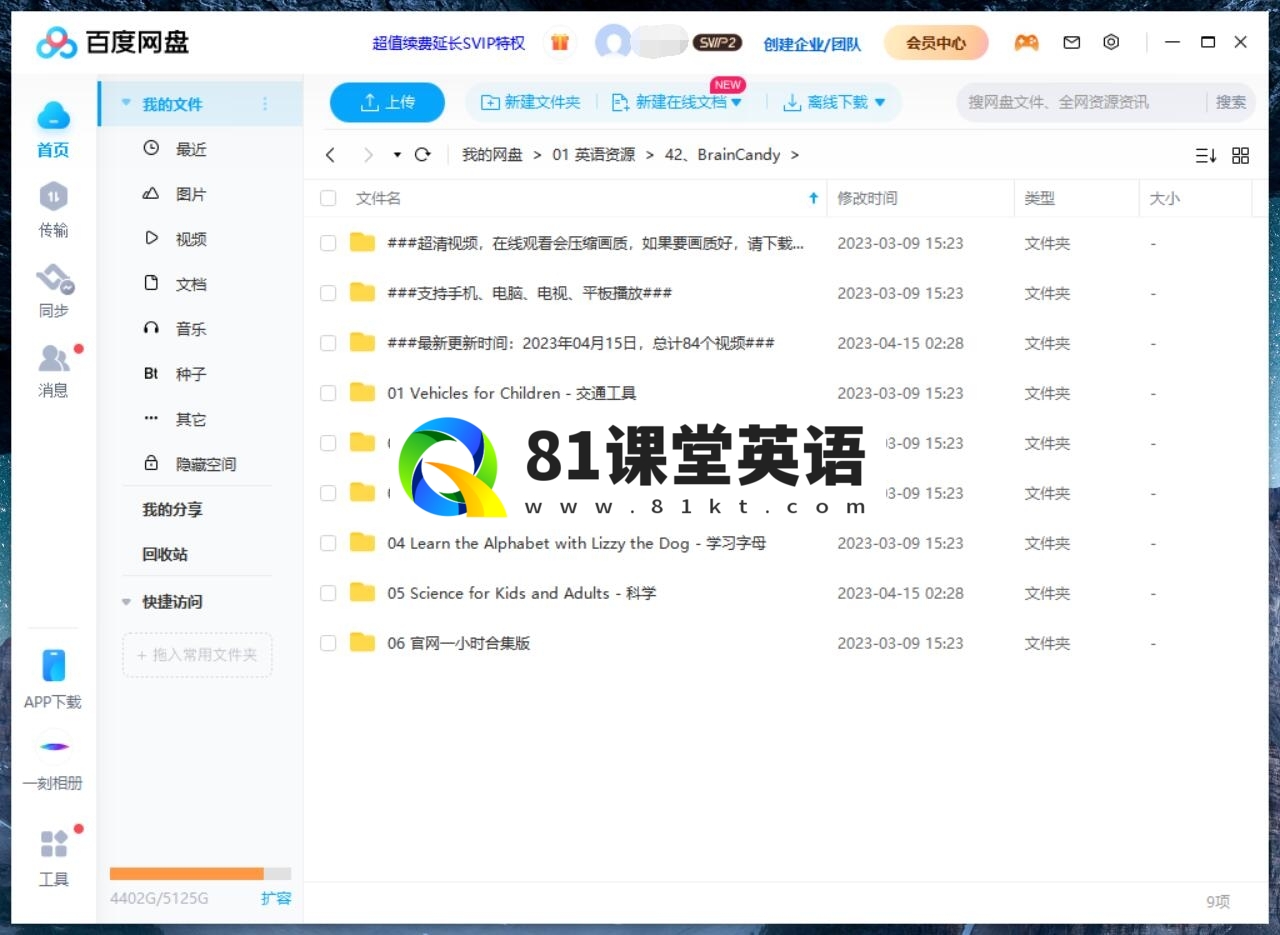Toggle the select-all checkbox in header

coord(328,198)
